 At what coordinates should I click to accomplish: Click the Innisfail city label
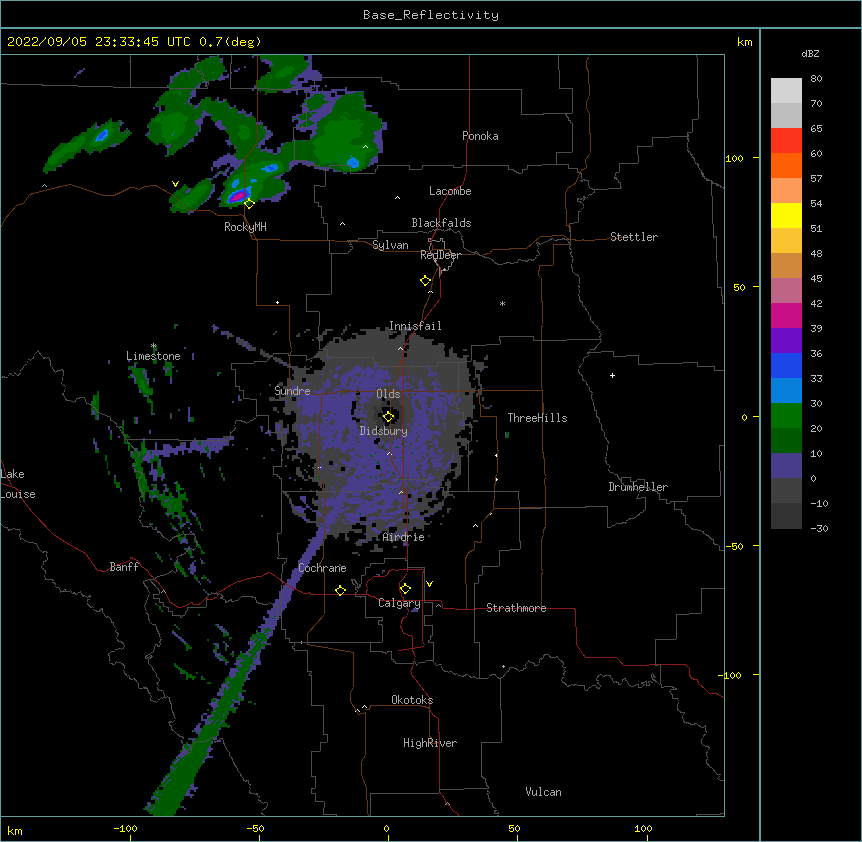(x=415, y=326)
